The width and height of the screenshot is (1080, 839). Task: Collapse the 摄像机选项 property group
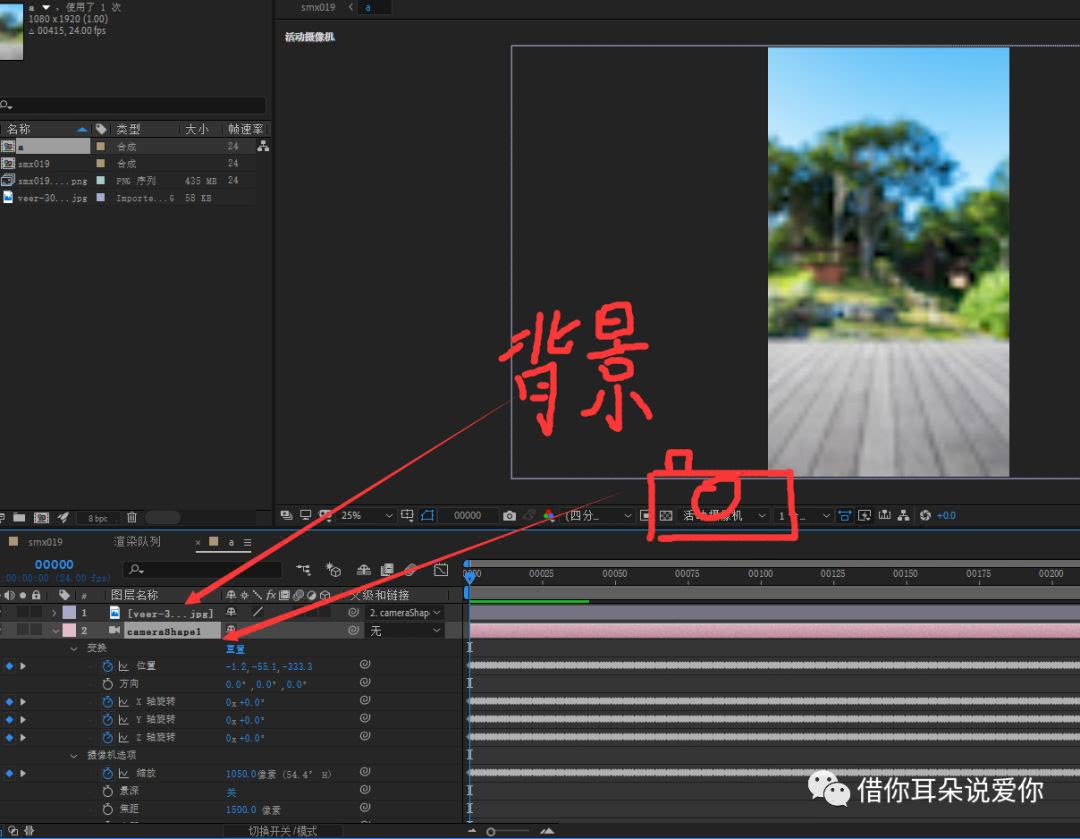tap(74, 756)
